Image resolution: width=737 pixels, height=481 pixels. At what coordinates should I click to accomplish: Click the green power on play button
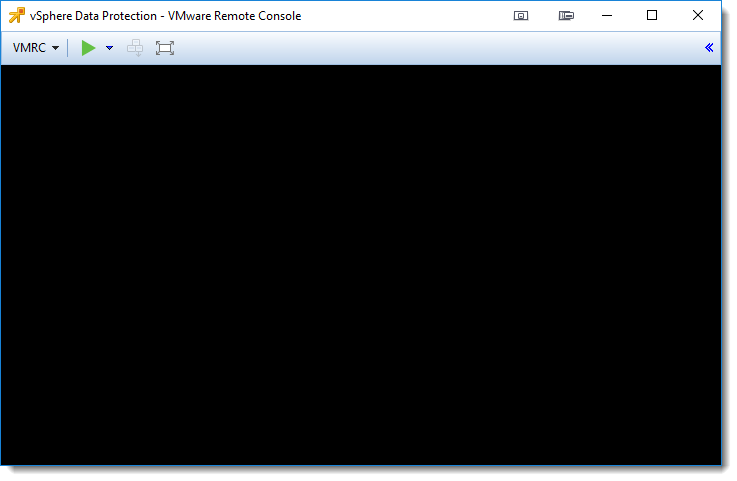tap(88, 48)
